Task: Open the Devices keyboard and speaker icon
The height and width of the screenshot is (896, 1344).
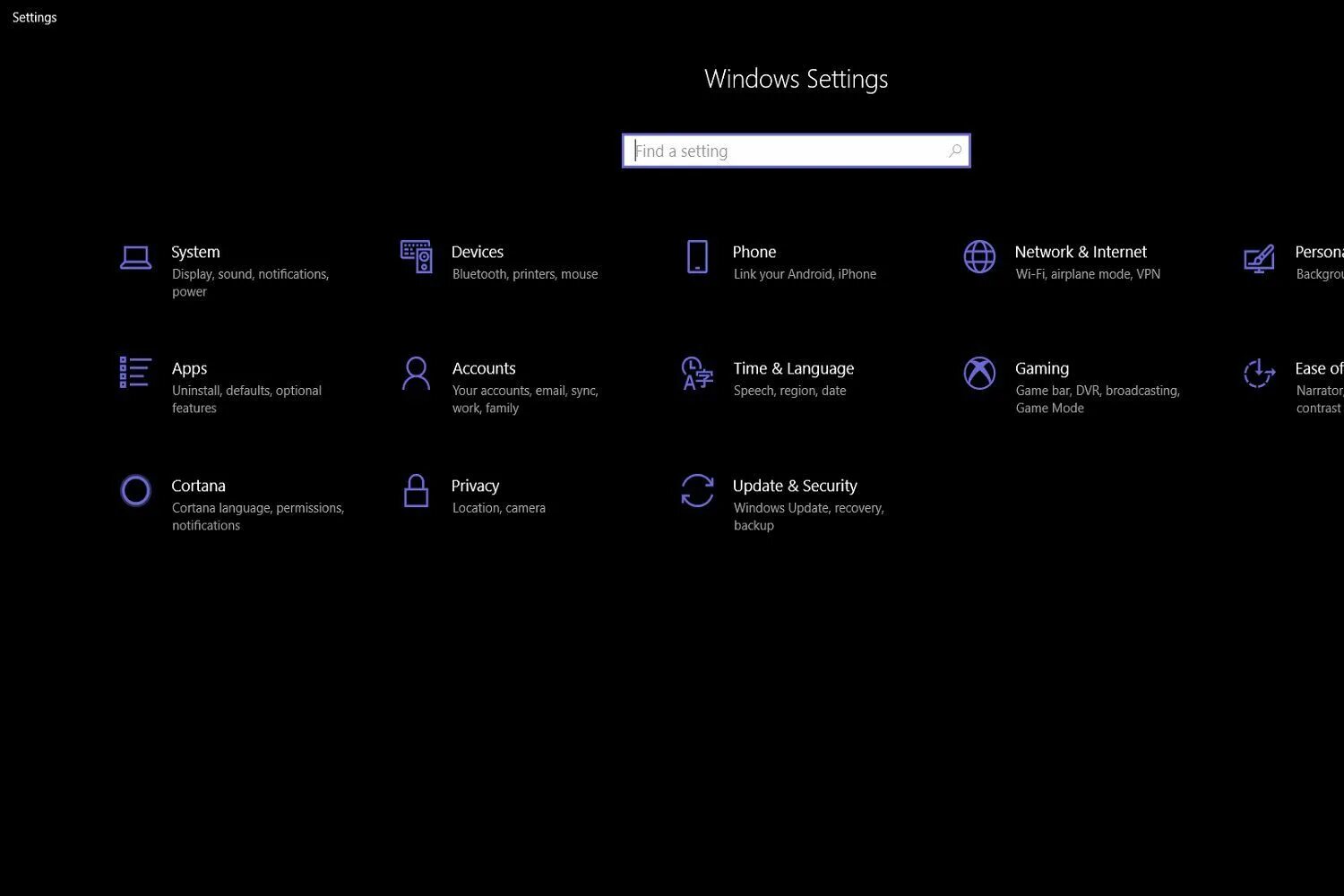Action: (416, 256)
